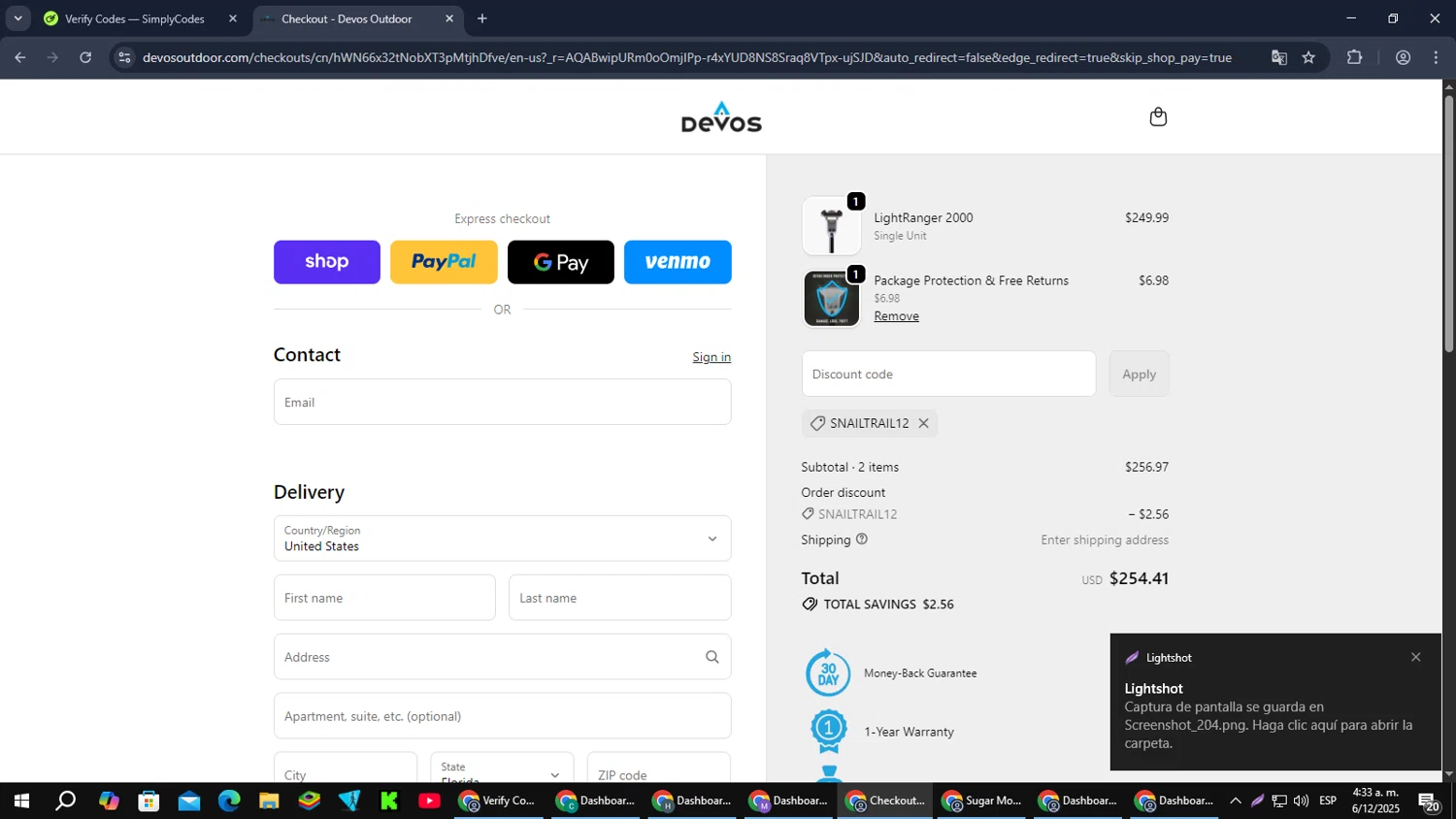Screen dimensions: 1456x819
Task: Go back to the previous page
Action: tap(20, 57)
